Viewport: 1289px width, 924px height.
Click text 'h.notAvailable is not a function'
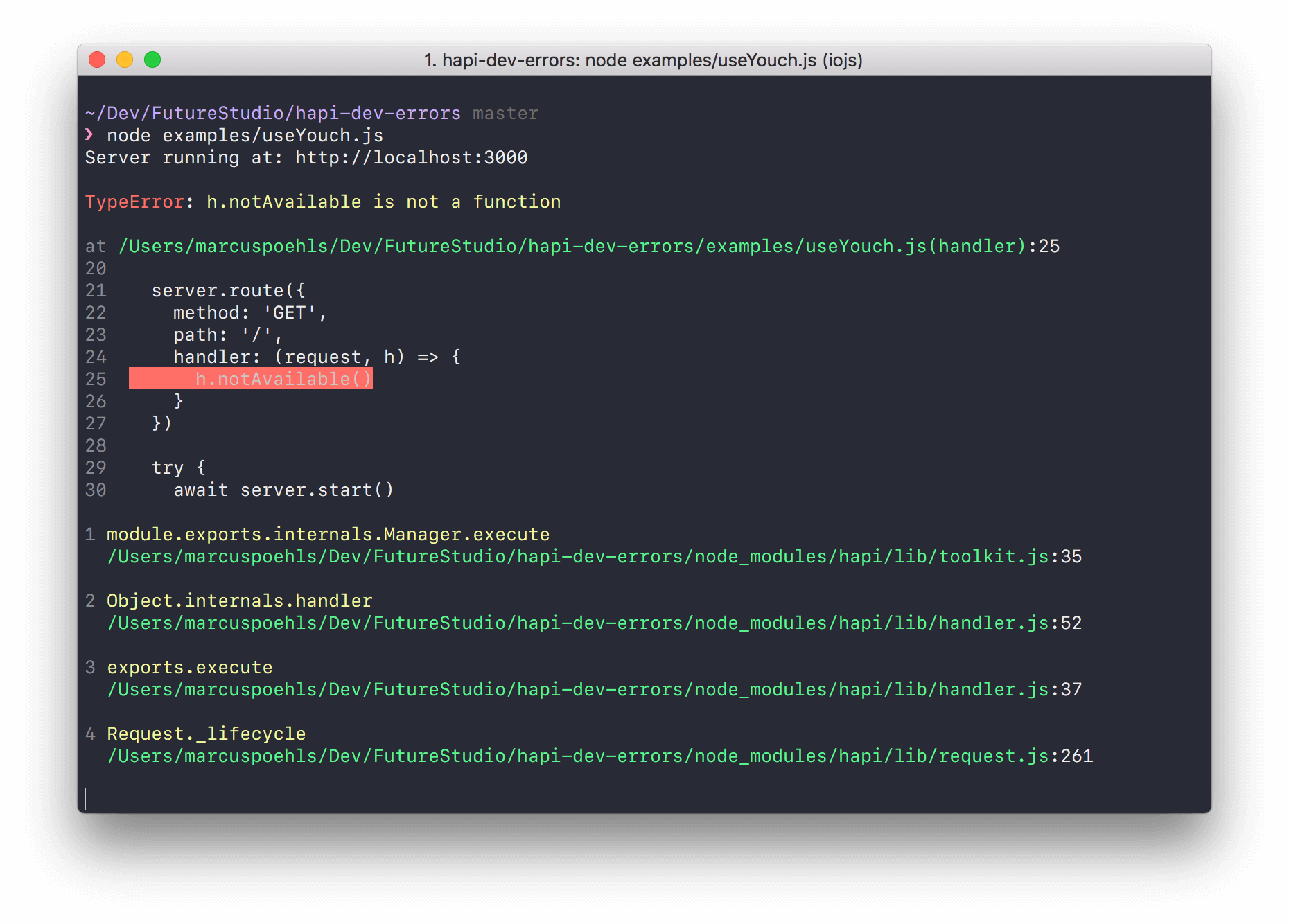384,202
